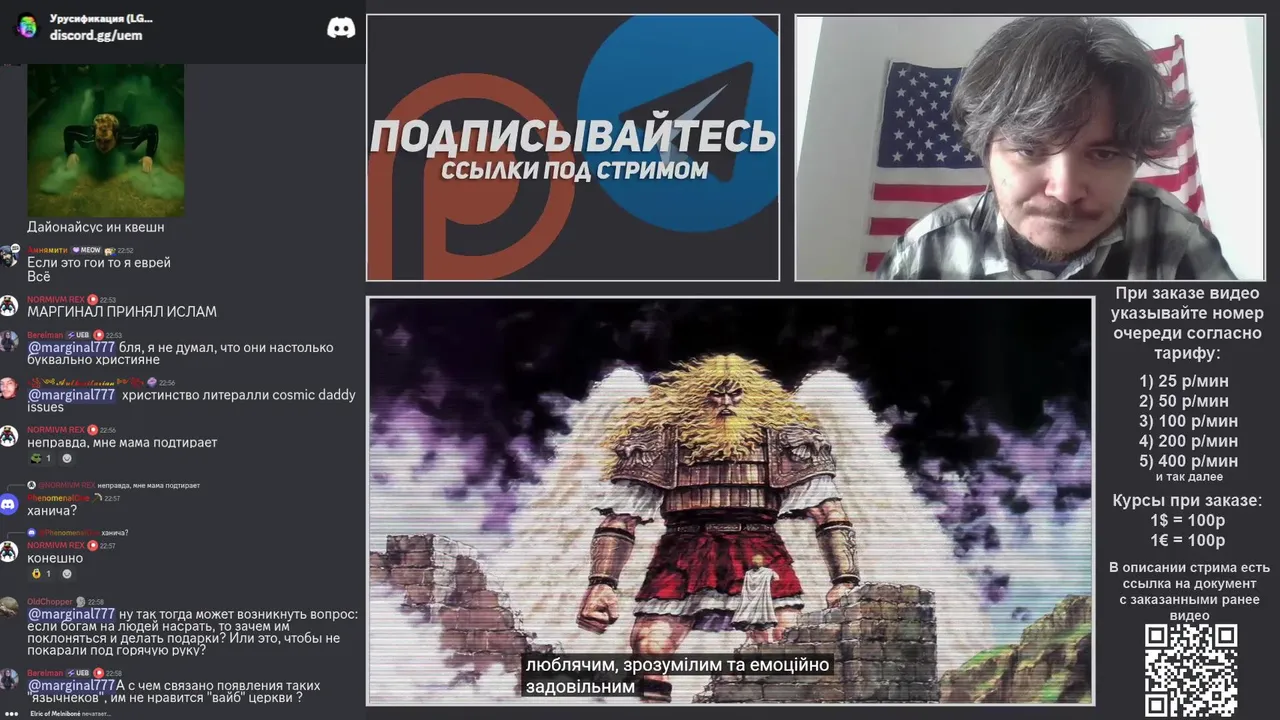Select the message text ханича?
The height and width of the screenshot is (720, 1280).
click(x=52, y=511)
